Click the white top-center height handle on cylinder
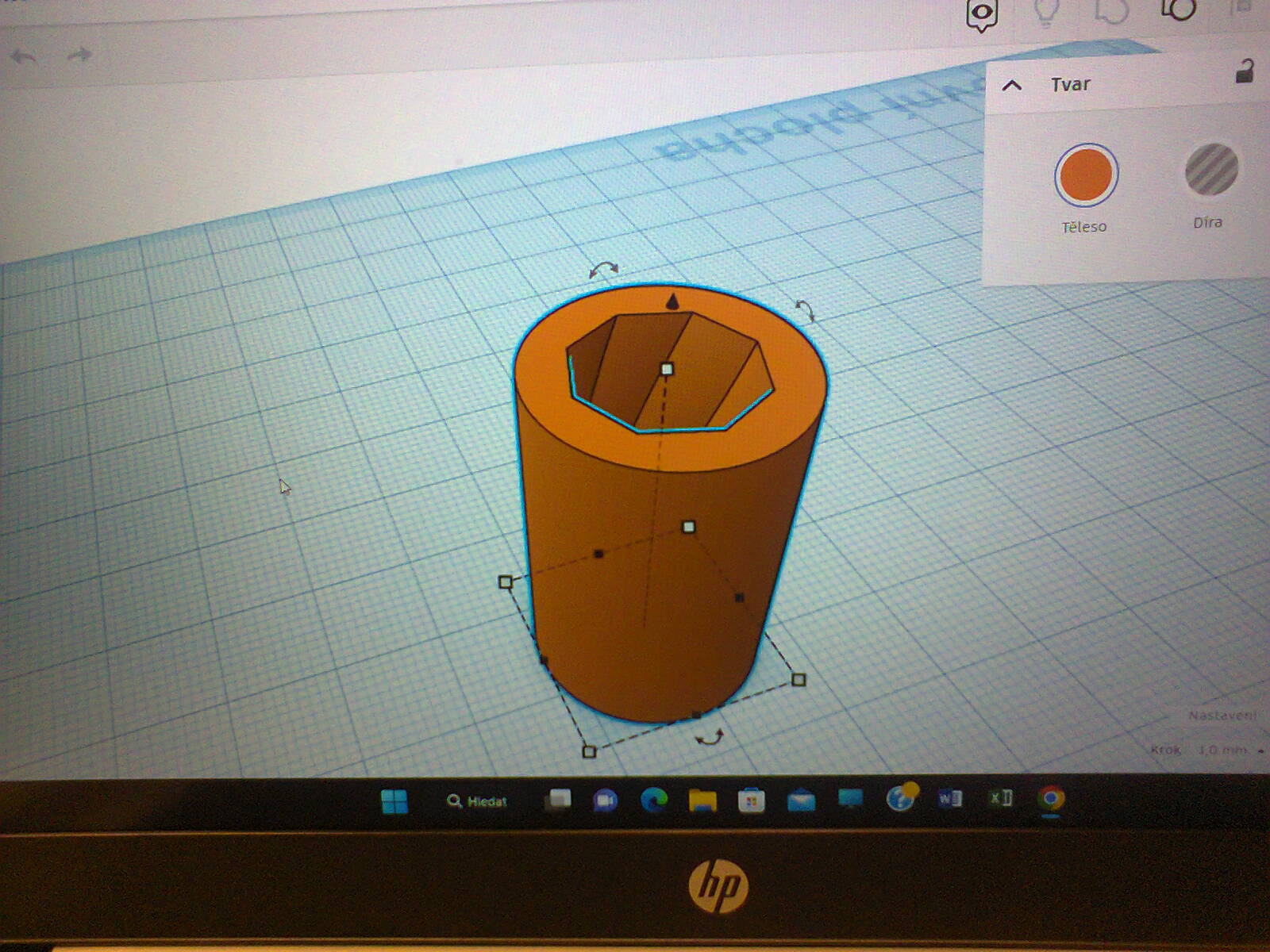The image size is (1270, 952). click(667, 369)
